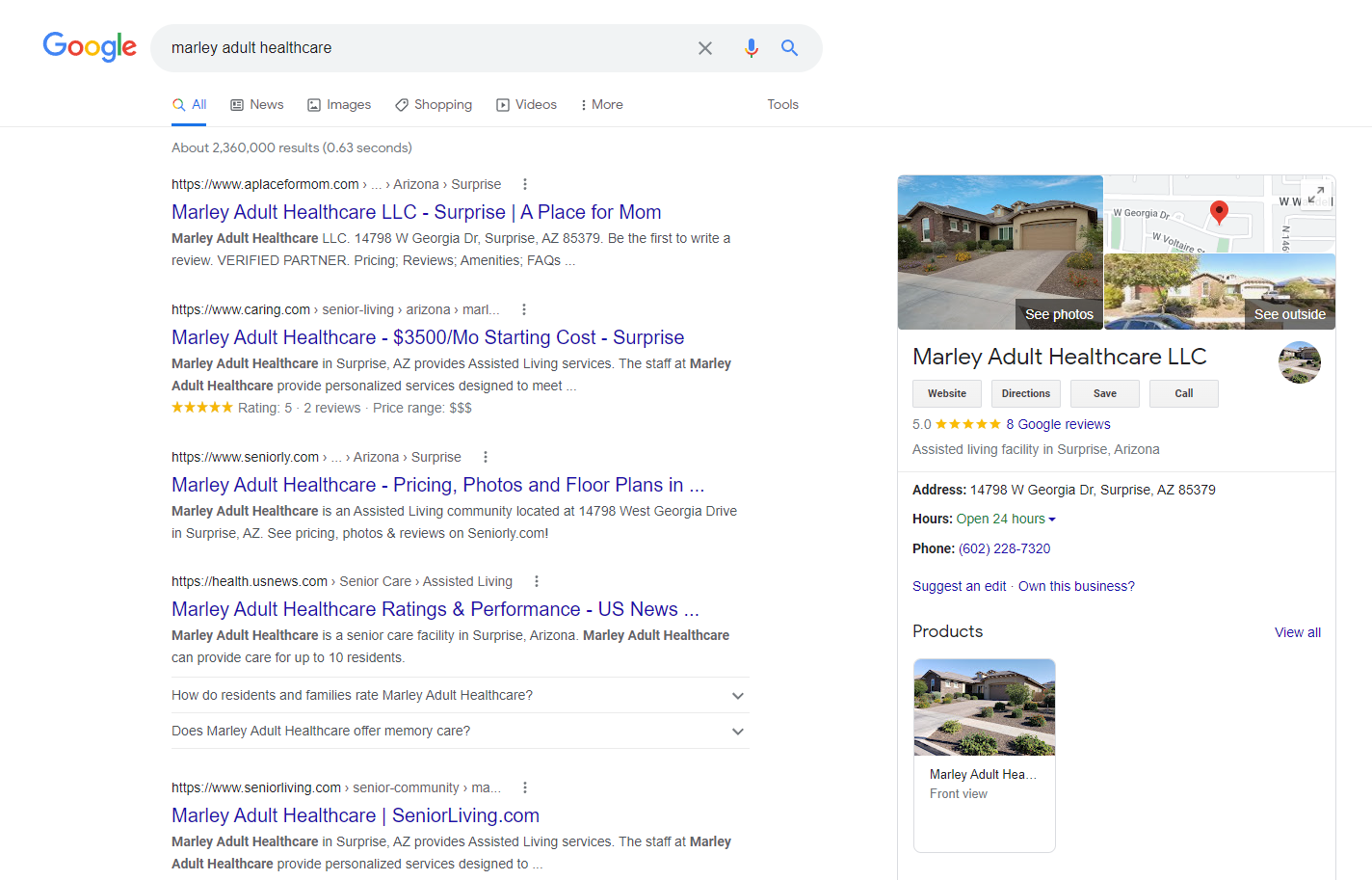
Task: Click the Google logo
Action: (90, 46)
